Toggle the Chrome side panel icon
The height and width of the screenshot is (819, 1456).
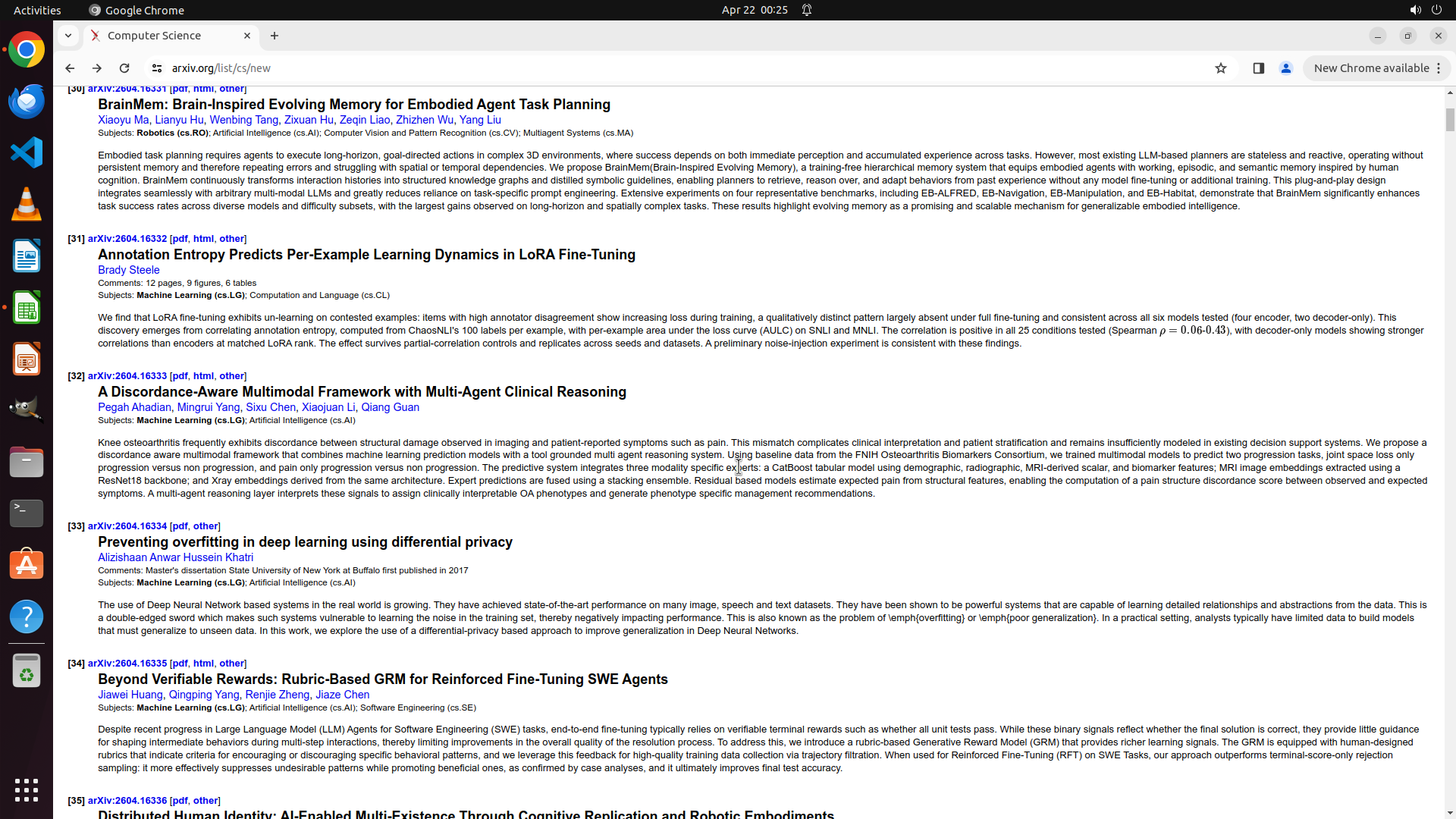[1258, 68]
